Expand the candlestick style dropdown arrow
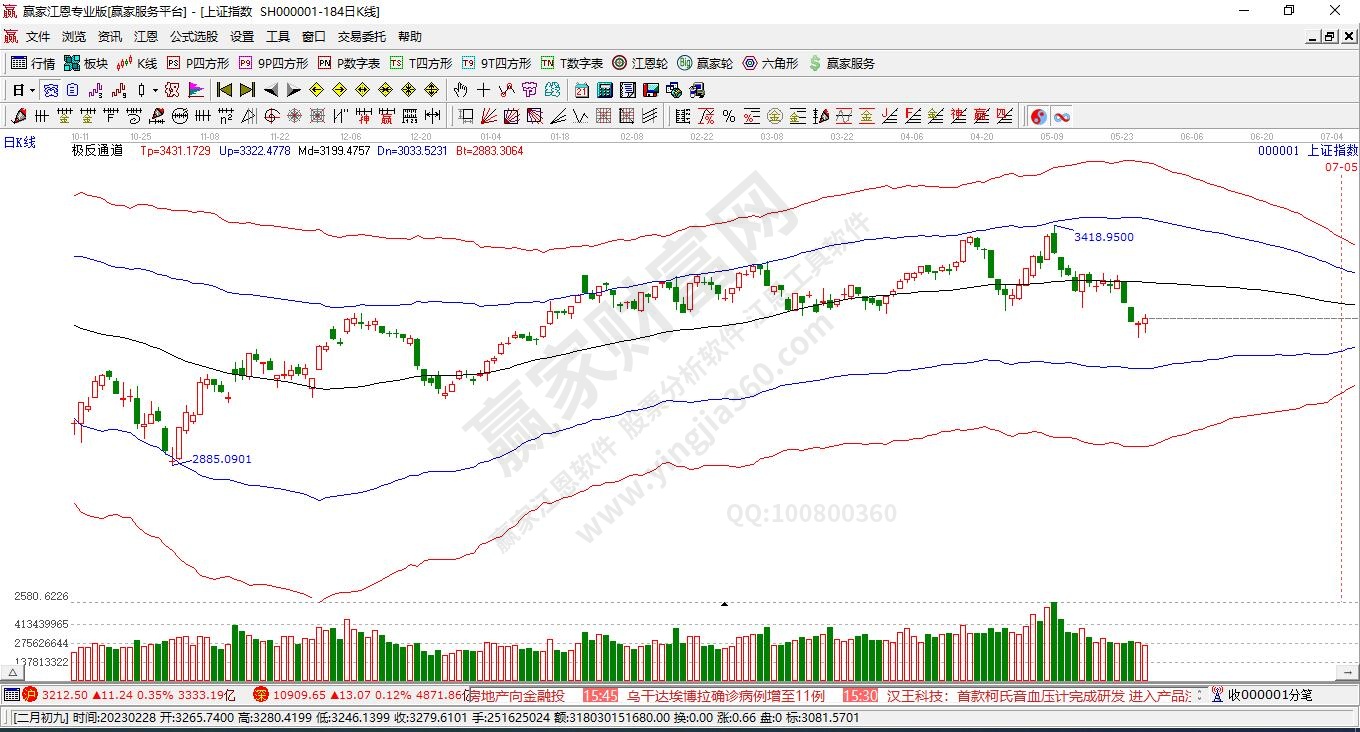The image size is (1360, 732). click(x=156, y=90)
